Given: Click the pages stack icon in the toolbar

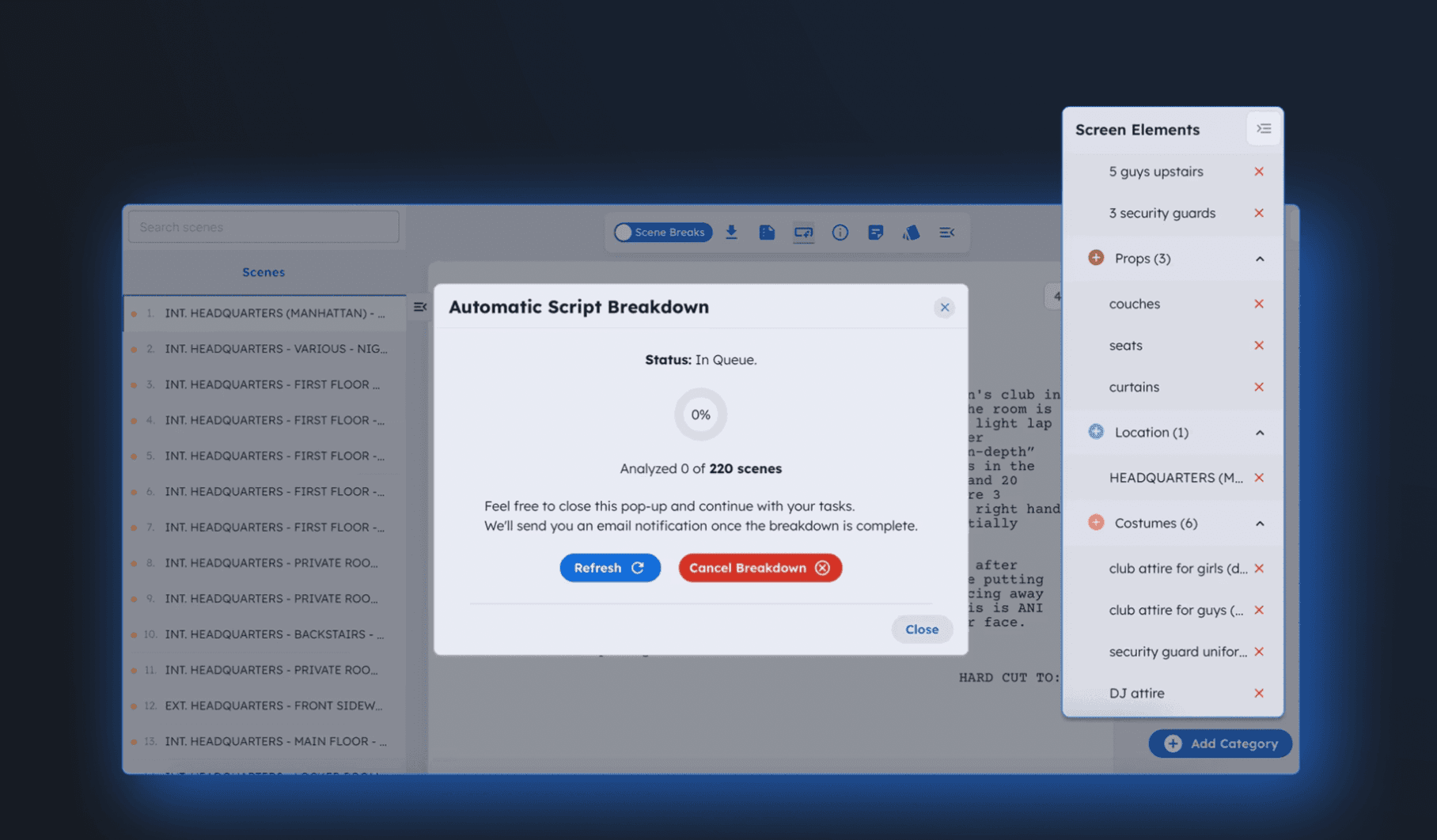Looking at the screenshot, I should tap(911, 232).
